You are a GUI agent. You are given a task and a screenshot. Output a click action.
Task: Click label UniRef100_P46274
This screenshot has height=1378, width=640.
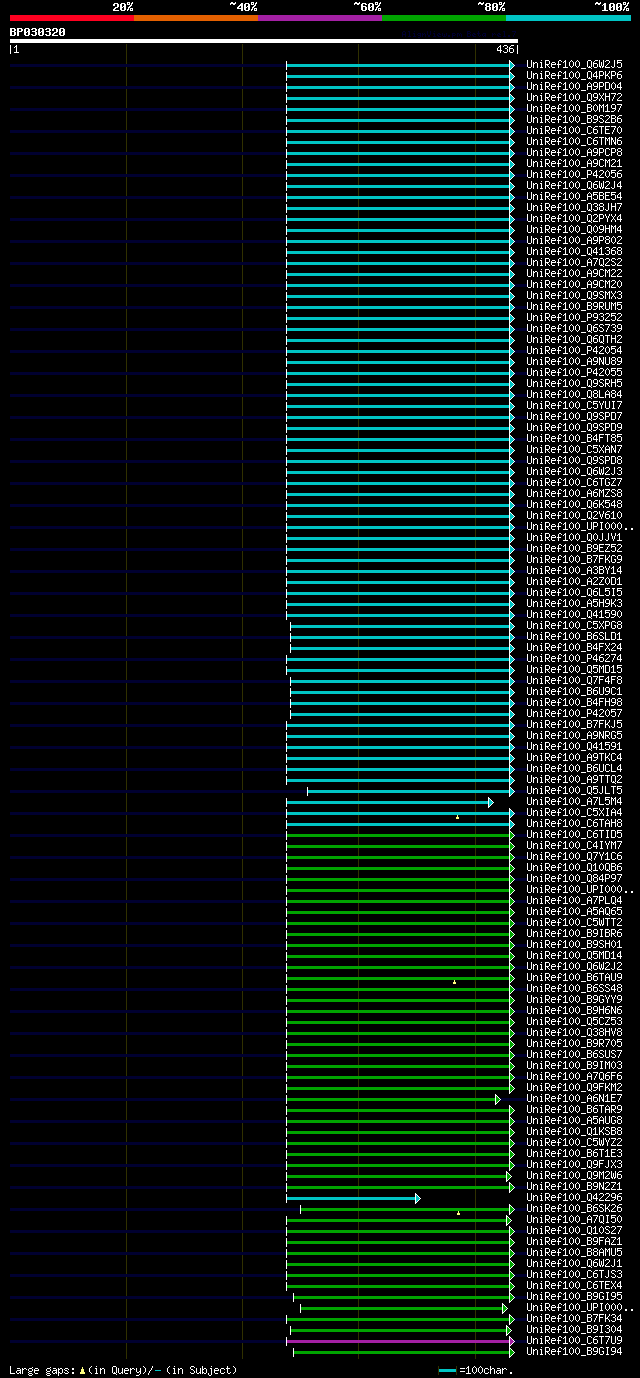coord(574,658)
